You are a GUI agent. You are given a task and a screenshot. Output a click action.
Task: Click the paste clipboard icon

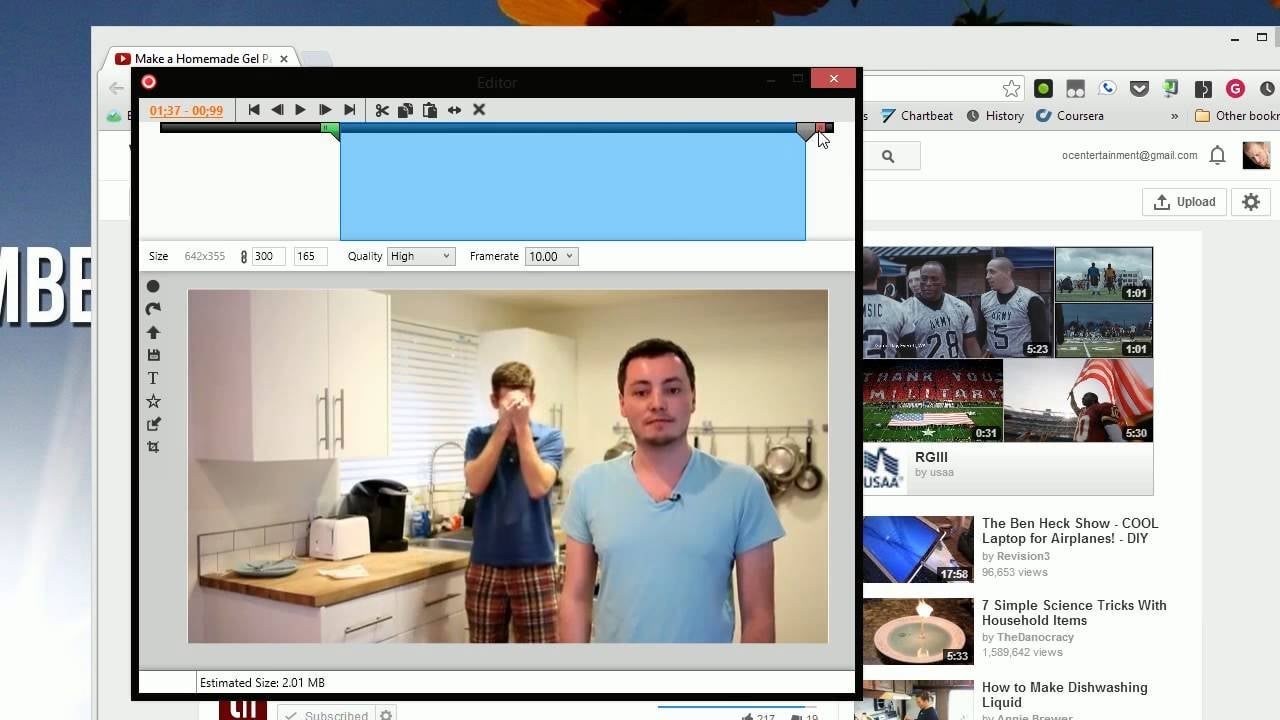coord(430,110)
